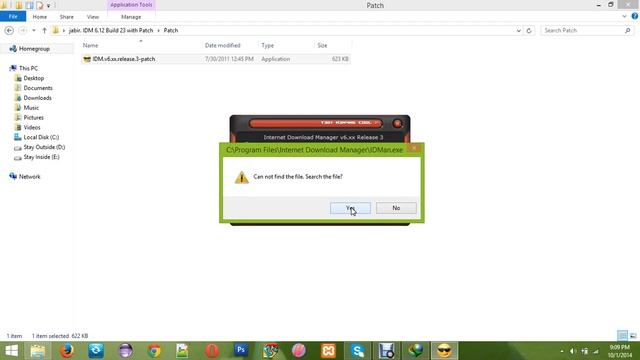This screenshot has height=360, width=640.
Task: Select Homegroup in navigation pane
Action: tap(34, 49)
